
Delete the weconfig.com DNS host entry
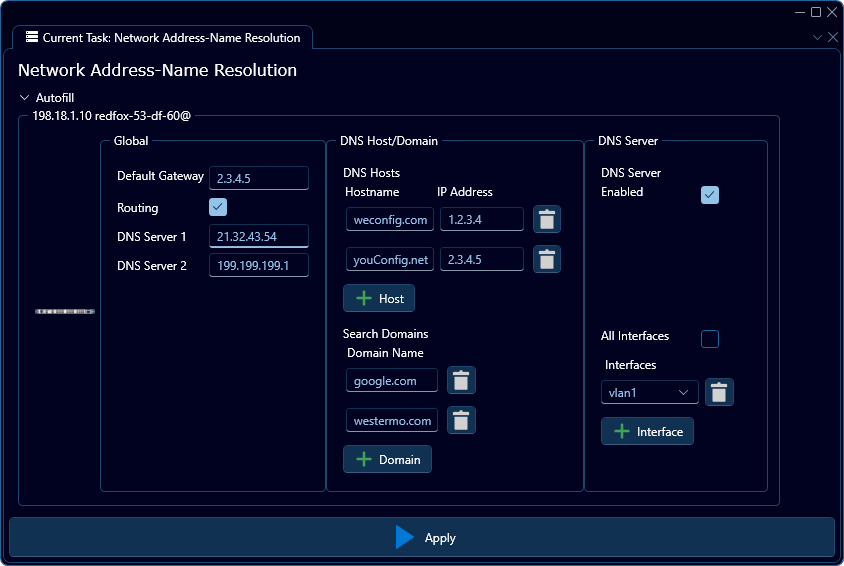(546, 219)
